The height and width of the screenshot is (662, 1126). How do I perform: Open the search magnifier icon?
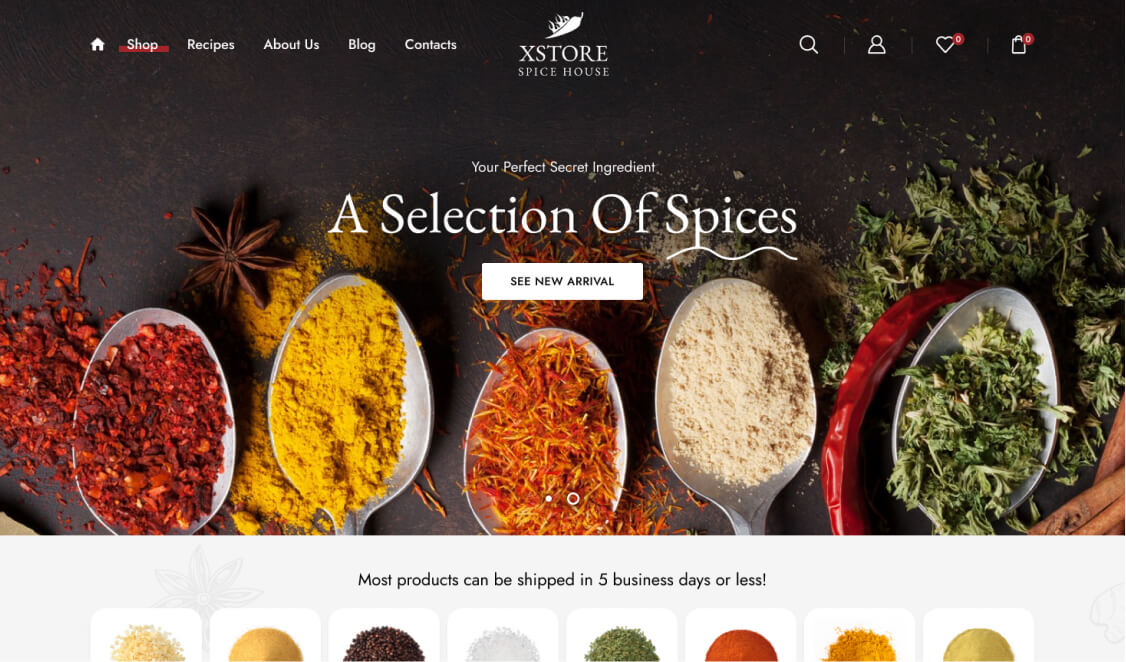(x=809, y=45)
